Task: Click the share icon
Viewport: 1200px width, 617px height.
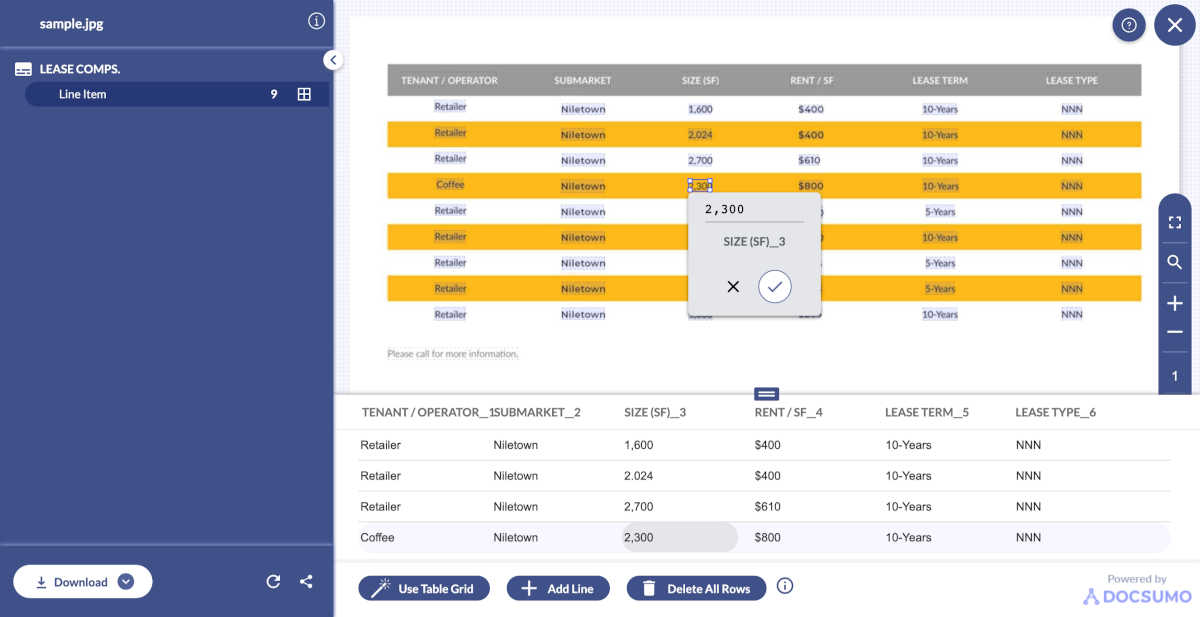Action: coord(306,581)
